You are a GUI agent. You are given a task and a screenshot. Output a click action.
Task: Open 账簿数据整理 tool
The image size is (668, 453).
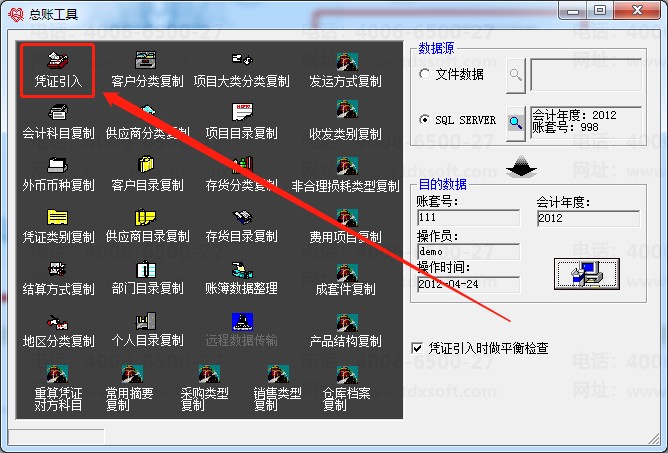[241, 278]
